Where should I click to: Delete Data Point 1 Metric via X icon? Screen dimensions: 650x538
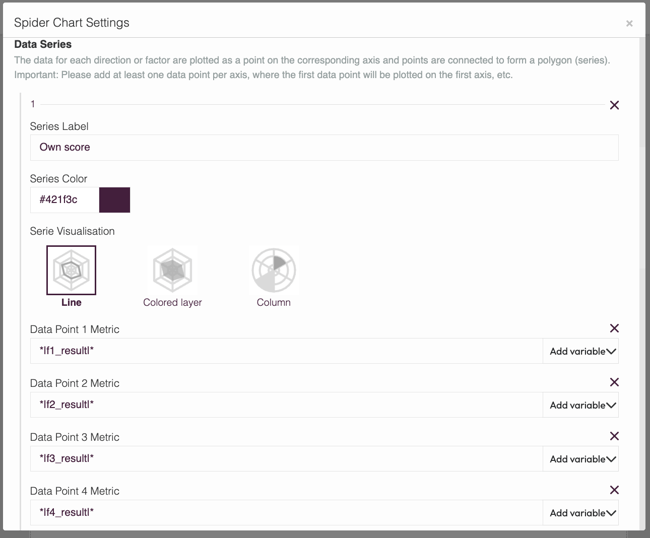614,328
